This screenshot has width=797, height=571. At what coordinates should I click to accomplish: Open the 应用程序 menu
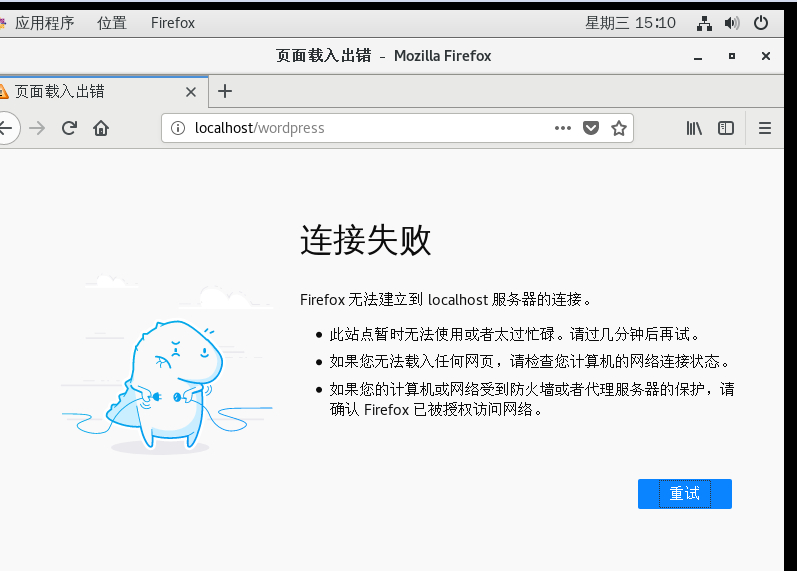click(x=44, y=23)
